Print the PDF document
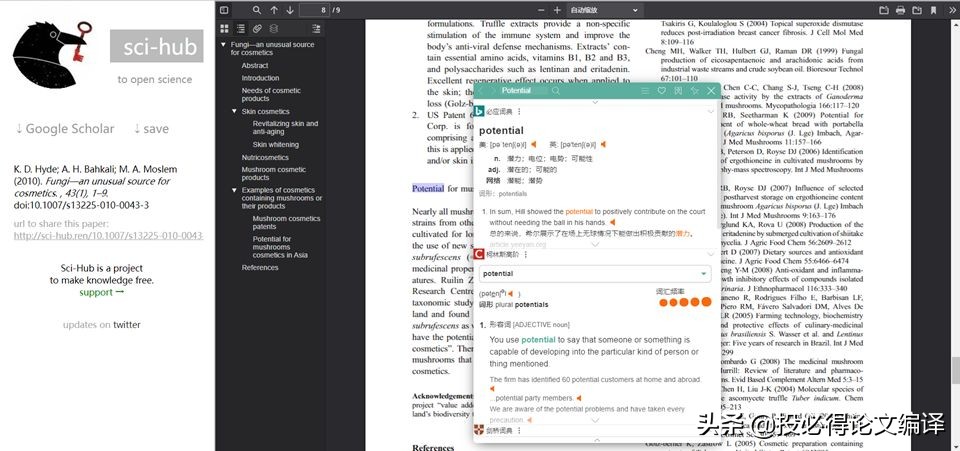Image resolution: width=960 pixels, height=451 pixels. (x=901, y=10)
